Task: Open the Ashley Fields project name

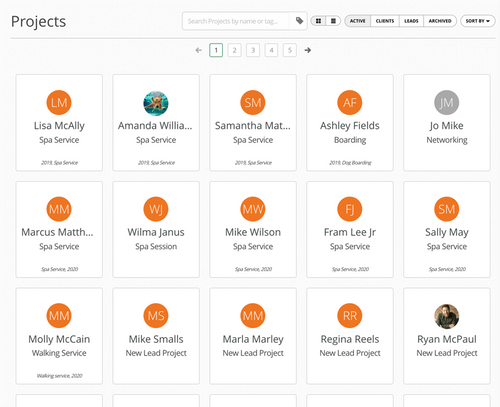Action: [x=350, y=126]
